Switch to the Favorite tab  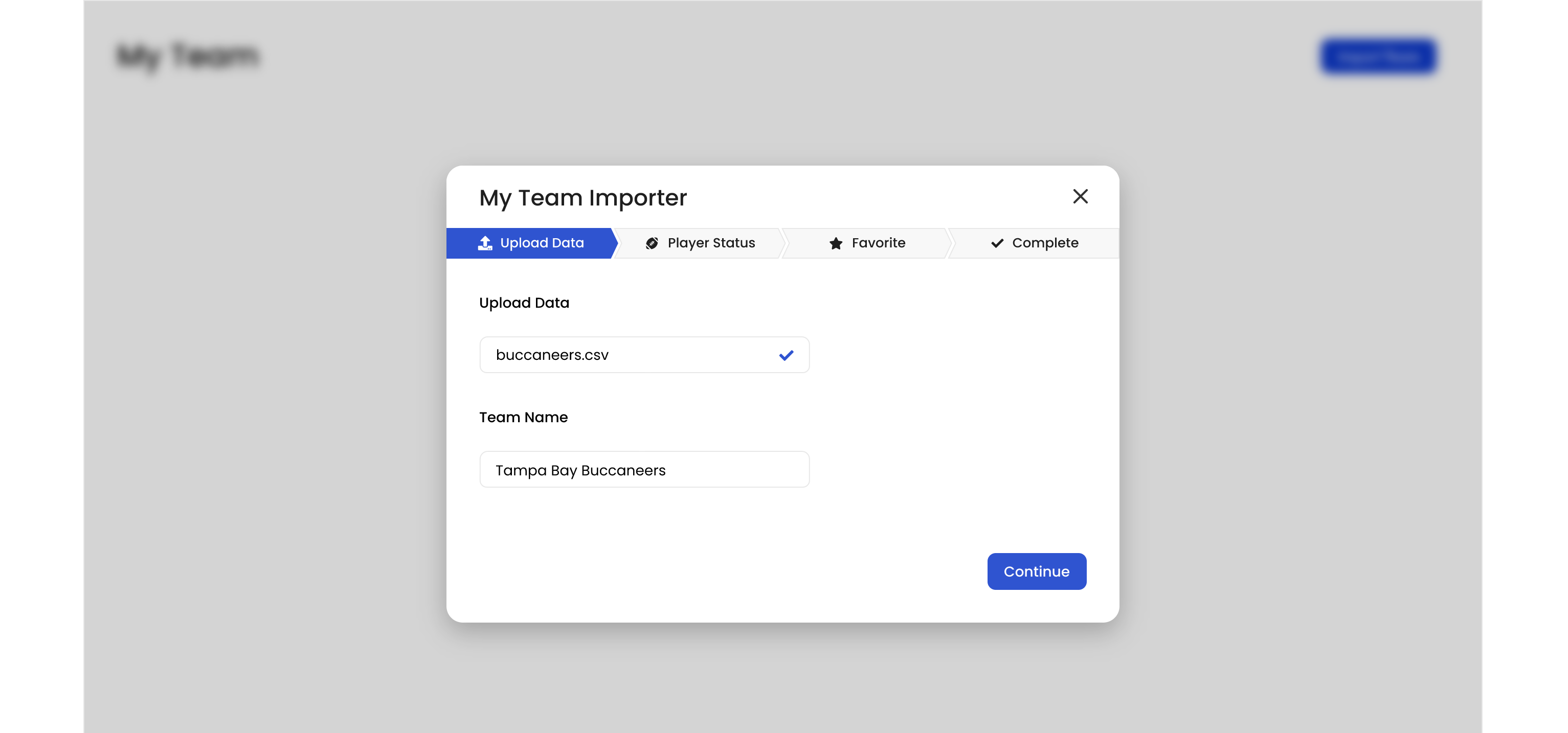[867, 243]
